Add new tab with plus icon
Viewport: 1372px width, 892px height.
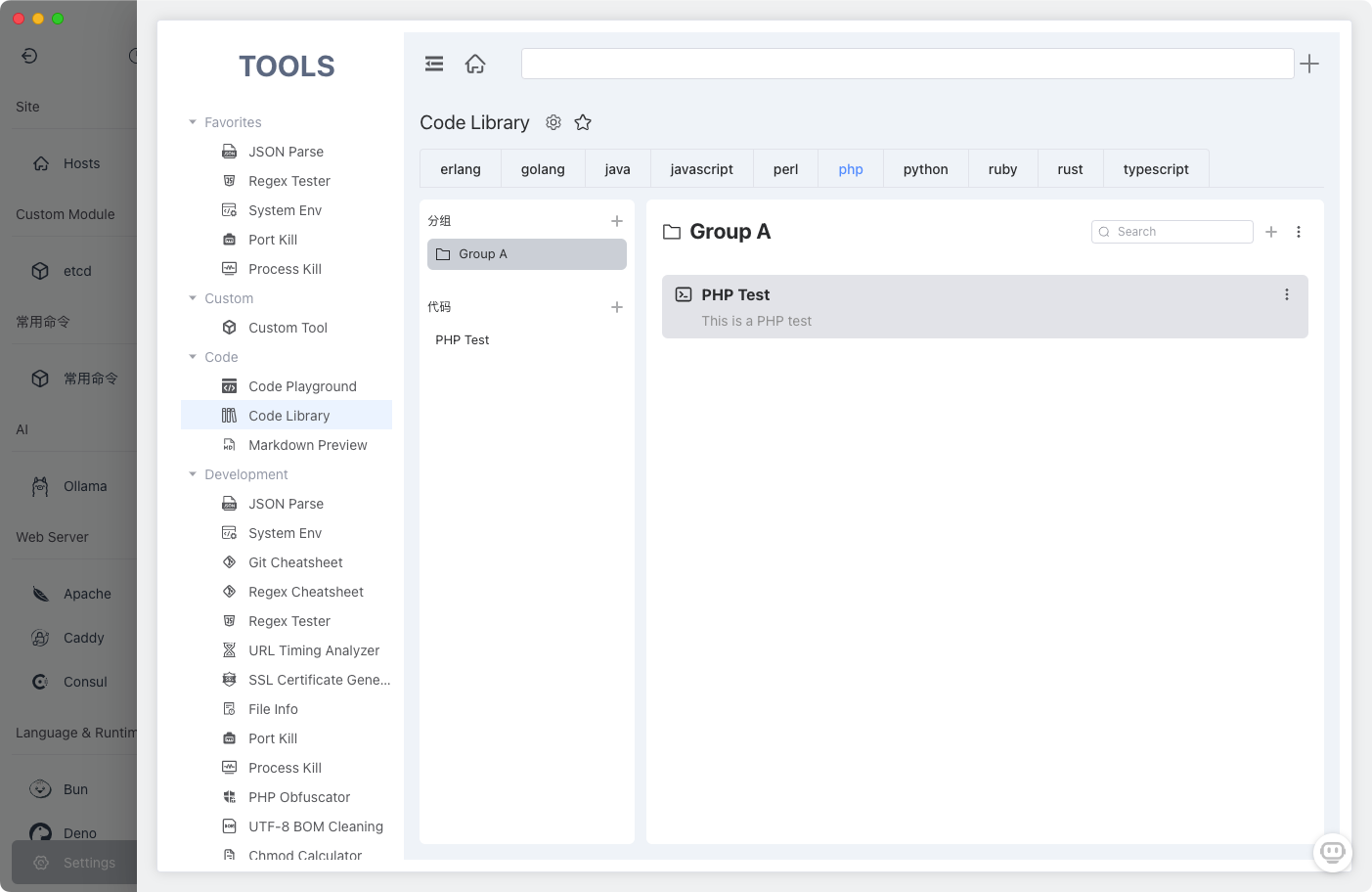coord(1309,64)
